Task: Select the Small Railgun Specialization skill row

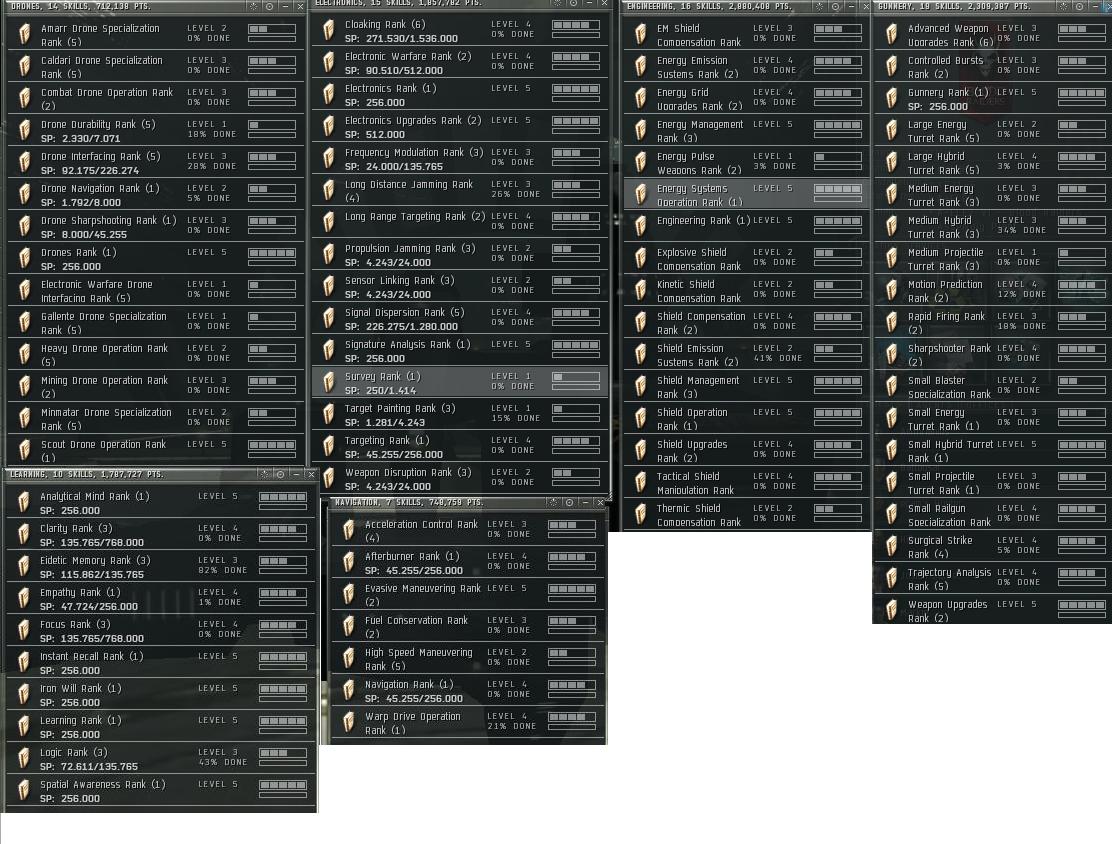Action: [x=993, y=513]
